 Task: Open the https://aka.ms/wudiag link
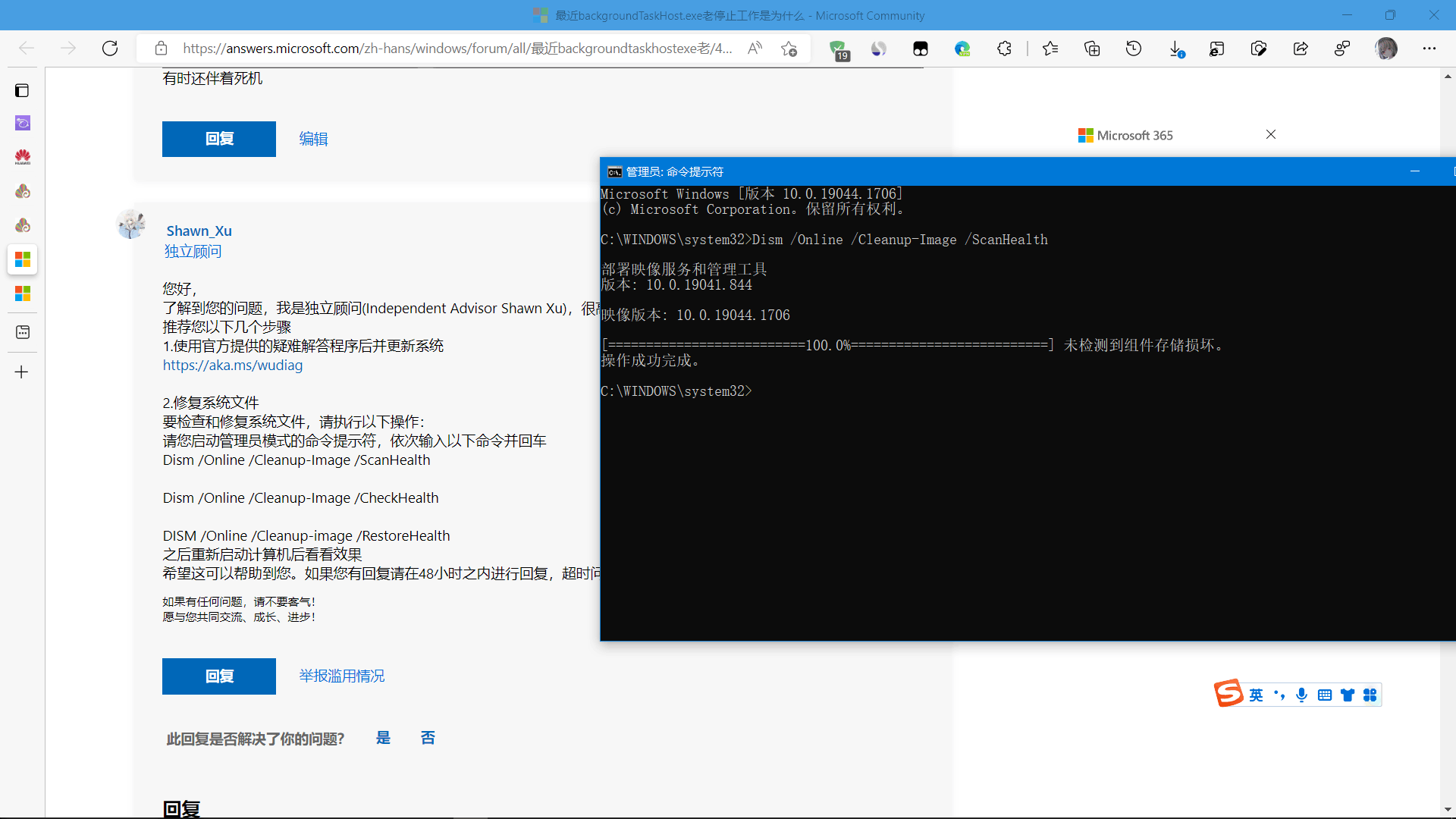(233, 365)
